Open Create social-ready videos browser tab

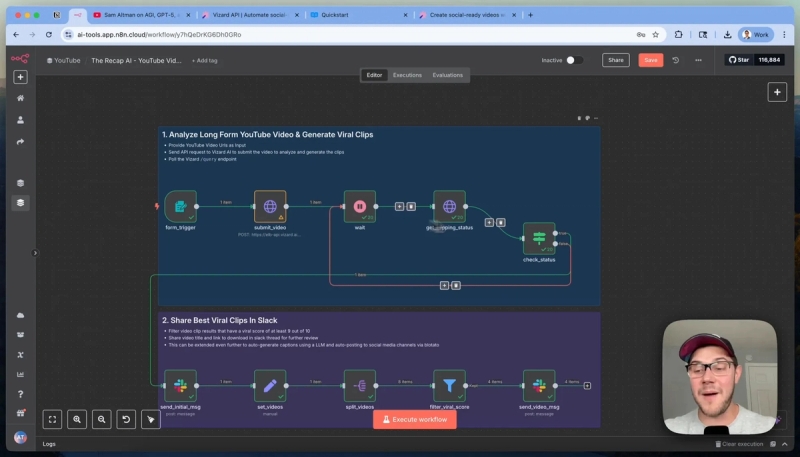(467, 15)
